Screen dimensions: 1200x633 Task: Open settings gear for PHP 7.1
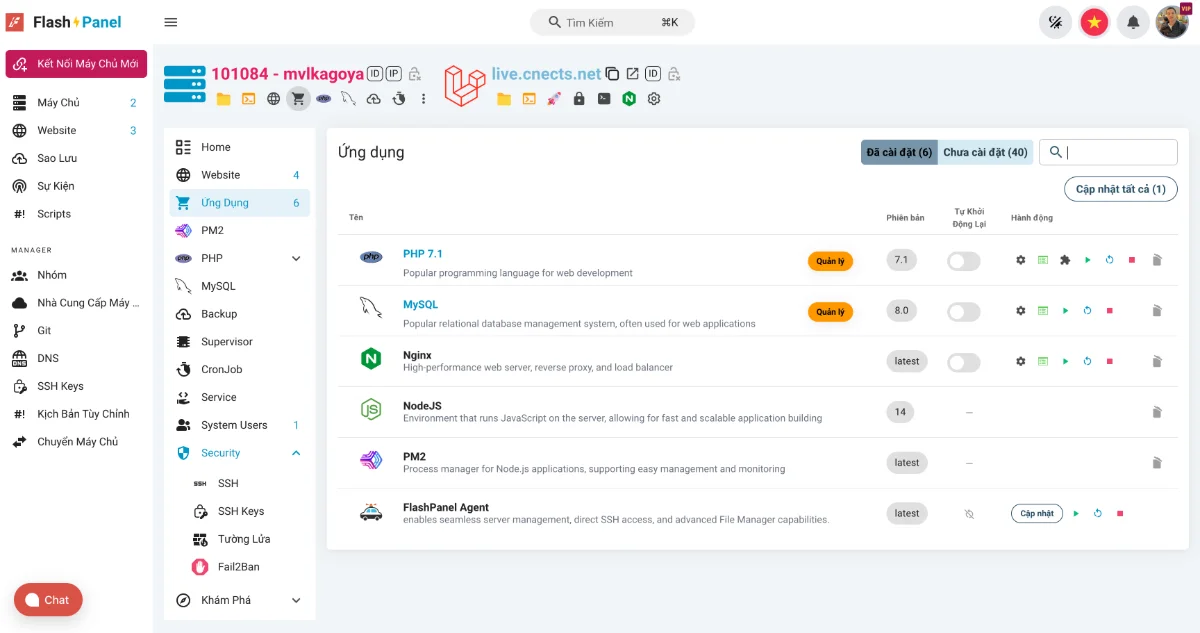1020,259
